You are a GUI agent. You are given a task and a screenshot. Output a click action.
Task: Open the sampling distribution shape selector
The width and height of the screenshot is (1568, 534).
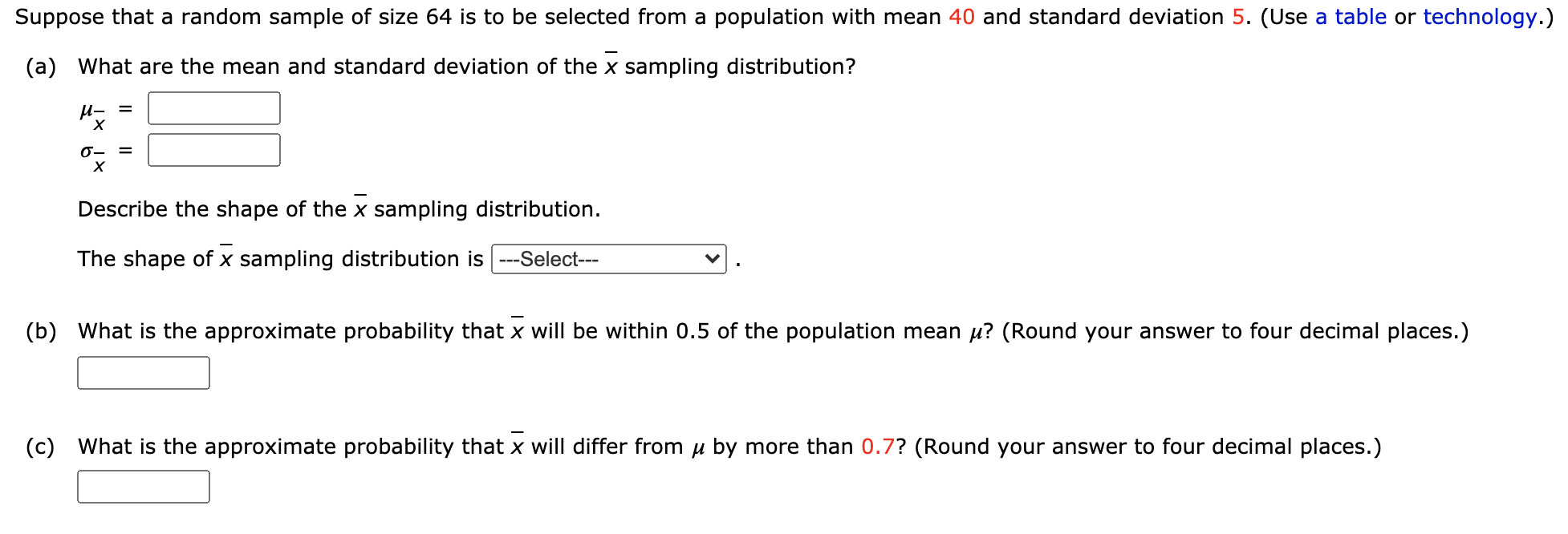coord(607,259)
